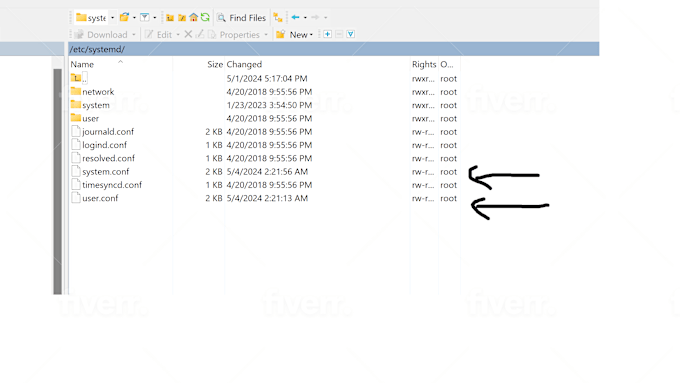Open the directory tree icon
Viewport: 680px width, 383px height.
278,18
